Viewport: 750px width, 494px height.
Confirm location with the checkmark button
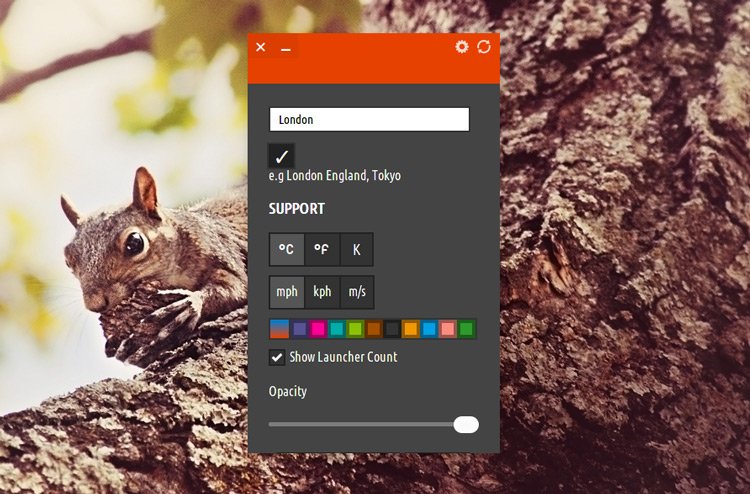click(281, 156)
